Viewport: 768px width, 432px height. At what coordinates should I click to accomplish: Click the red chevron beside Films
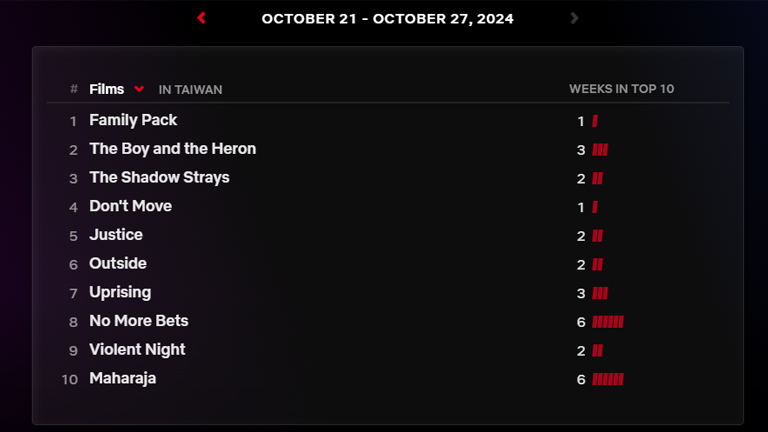click(x=139, y=89)
